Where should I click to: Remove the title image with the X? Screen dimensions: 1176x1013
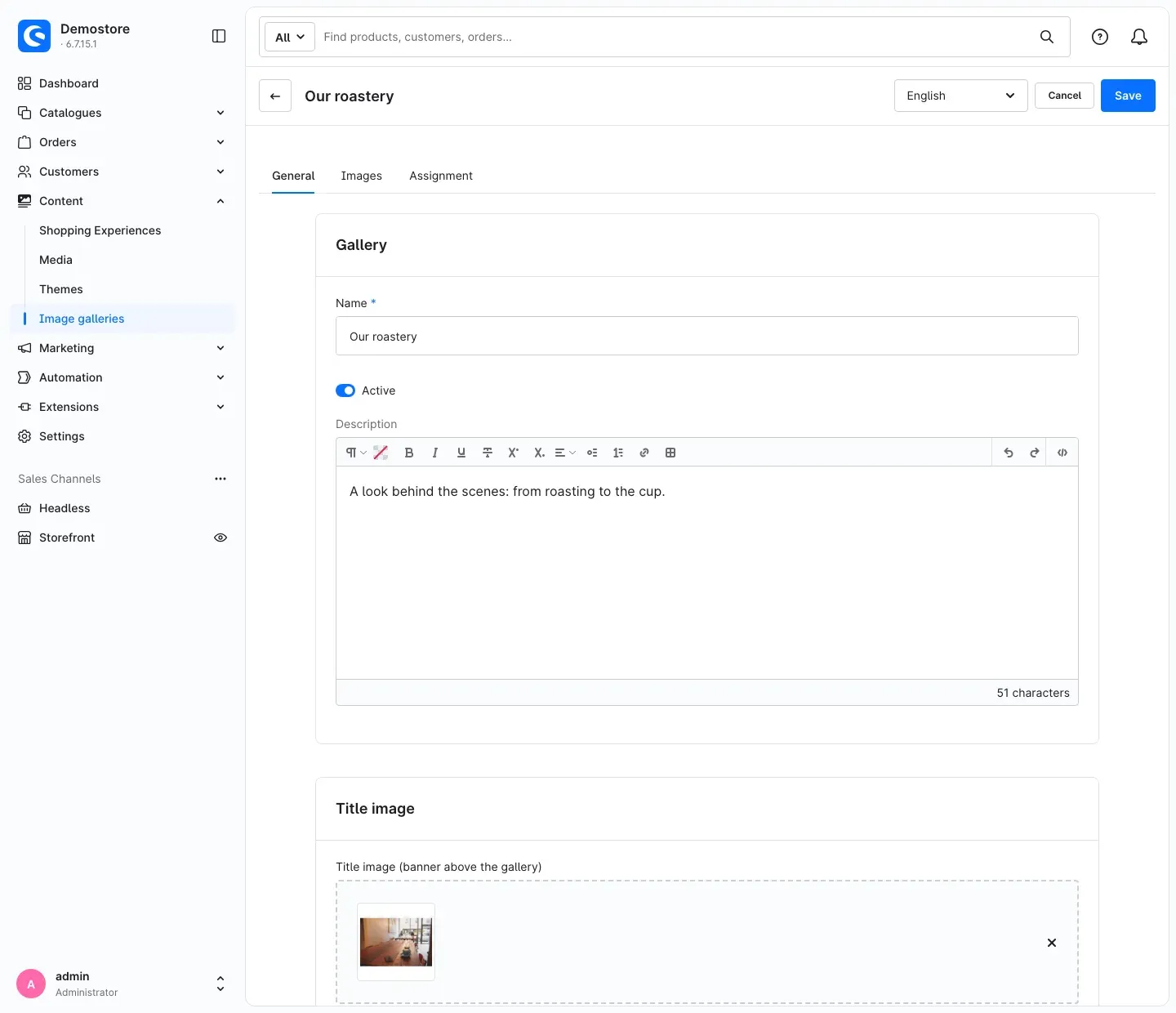click(1052, 943)
